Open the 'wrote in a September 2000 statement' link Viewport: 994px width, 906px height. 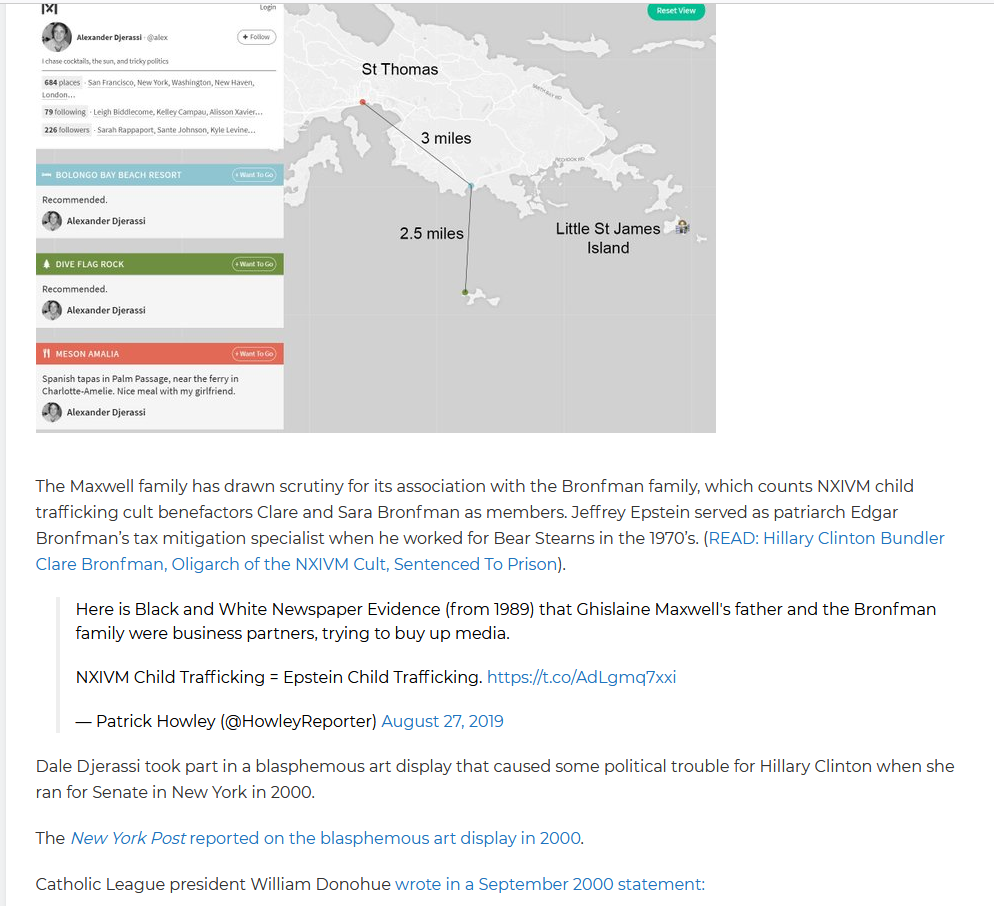tap(550, 884)
